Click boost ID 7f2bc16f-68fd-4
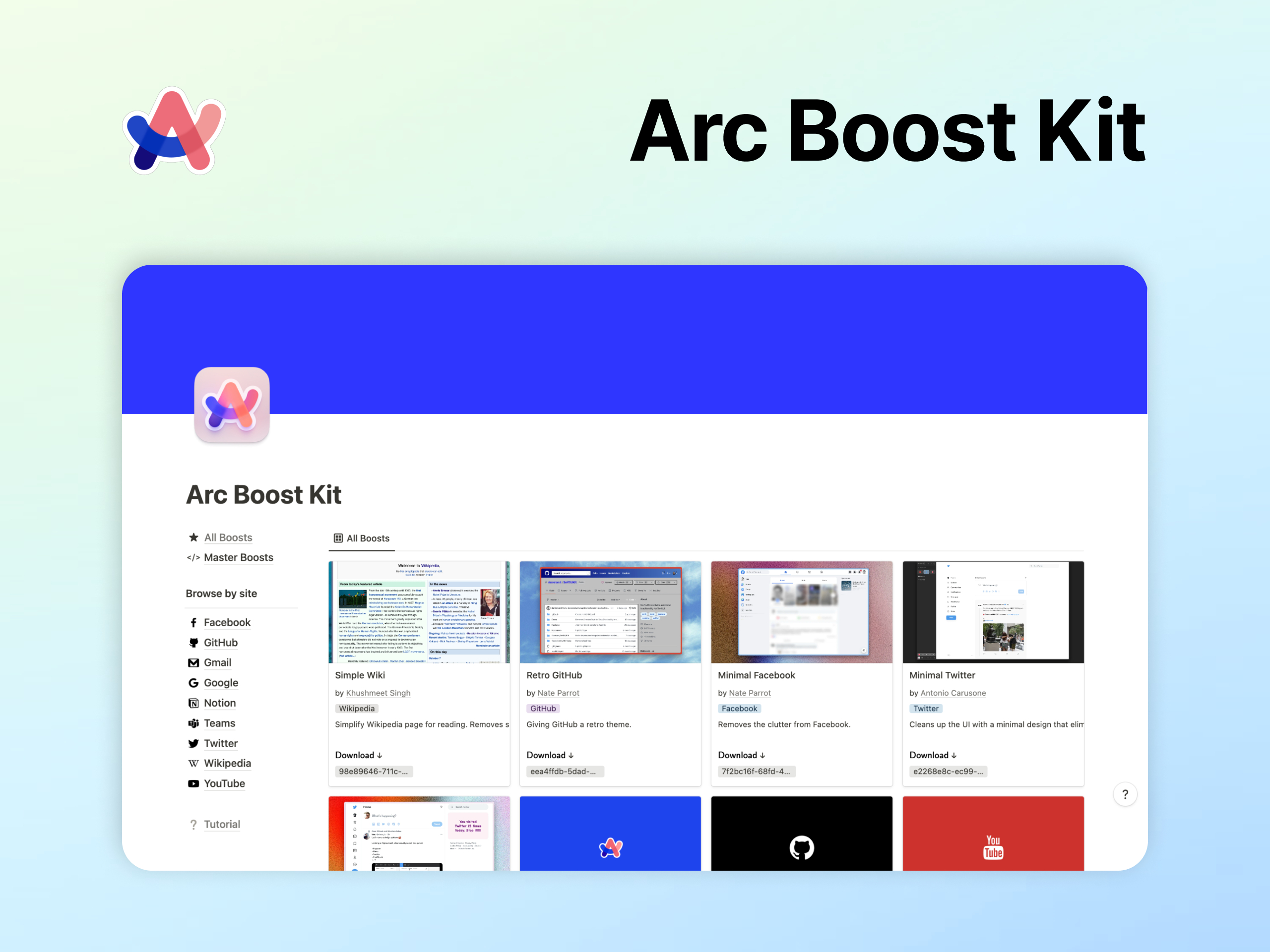 tap(757, 772)
